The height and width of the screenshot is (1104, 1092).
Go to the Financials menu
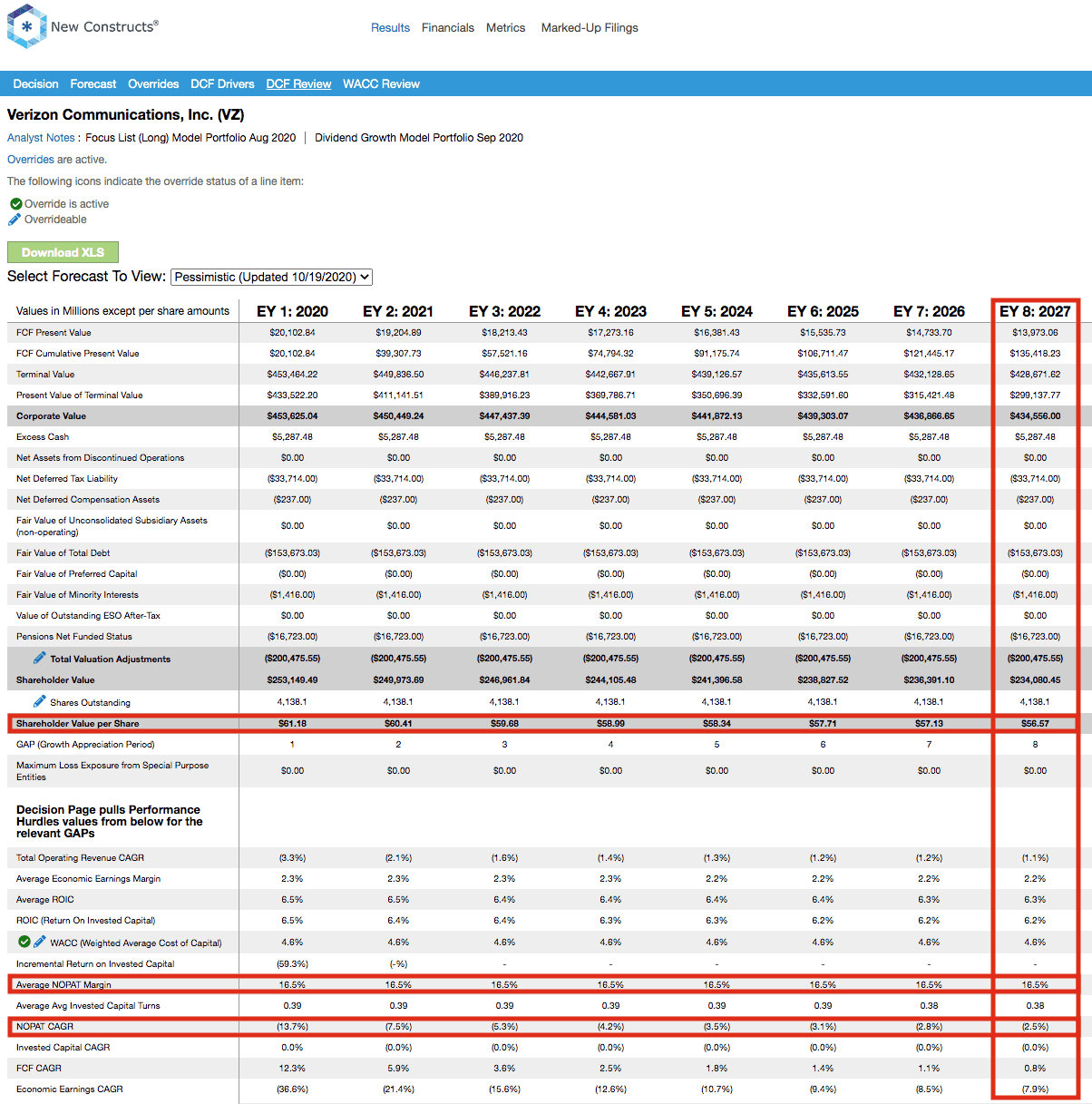pos(448,28)
